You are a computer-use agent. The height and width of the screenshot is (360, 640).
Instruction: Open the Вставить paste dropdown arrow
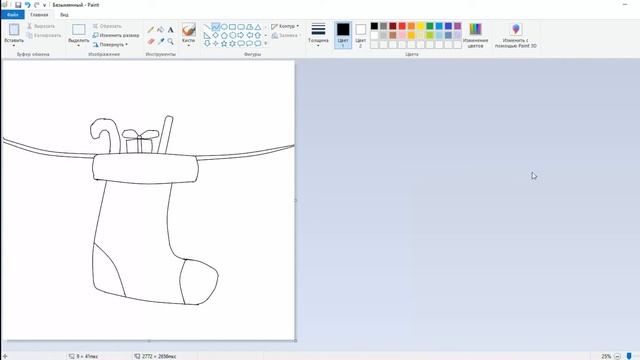(x=14, y=45)
